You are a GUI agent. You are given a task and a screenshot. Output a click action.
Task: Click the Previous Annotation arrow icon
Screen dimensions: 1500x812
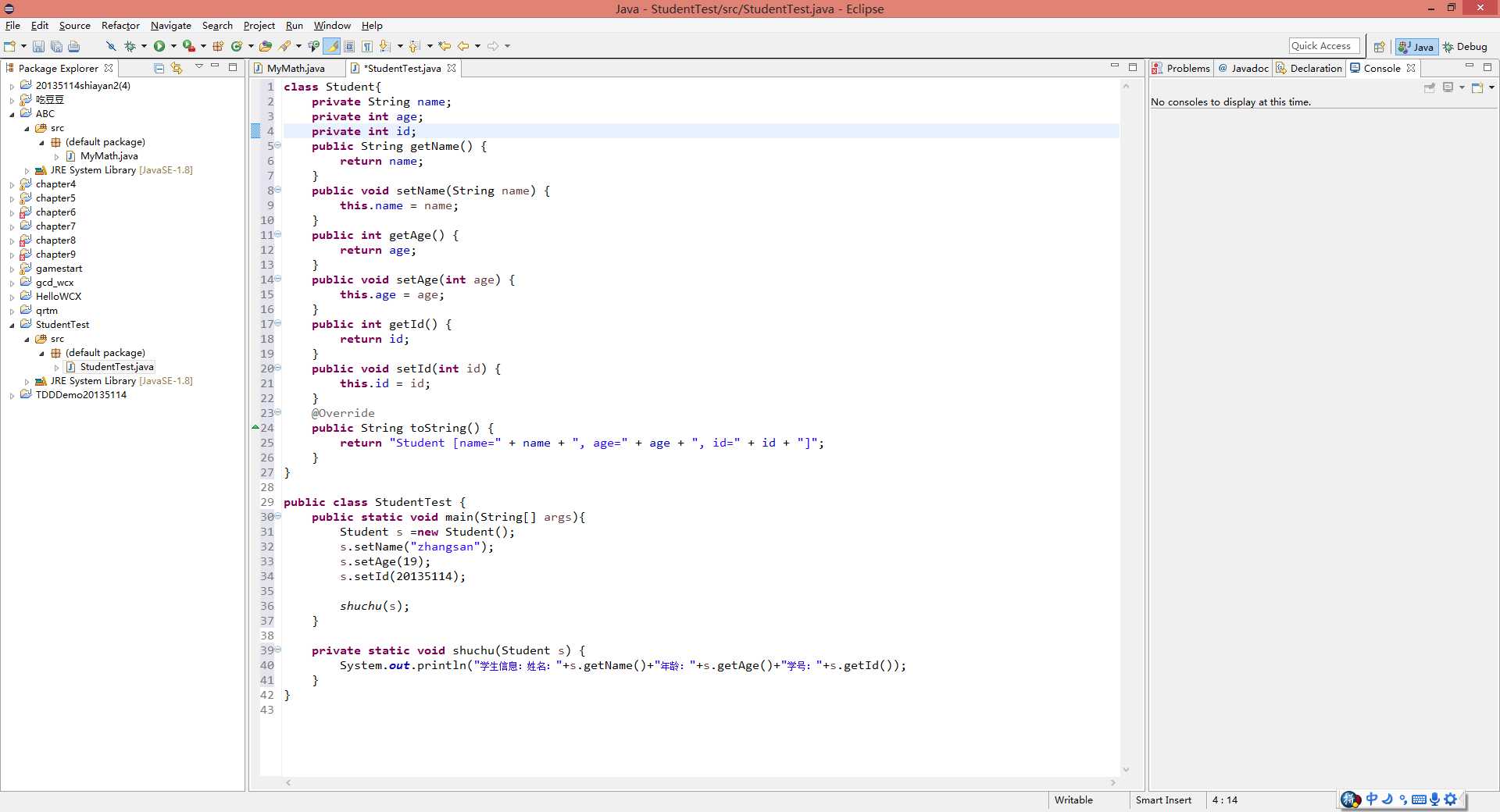point(415,47)
